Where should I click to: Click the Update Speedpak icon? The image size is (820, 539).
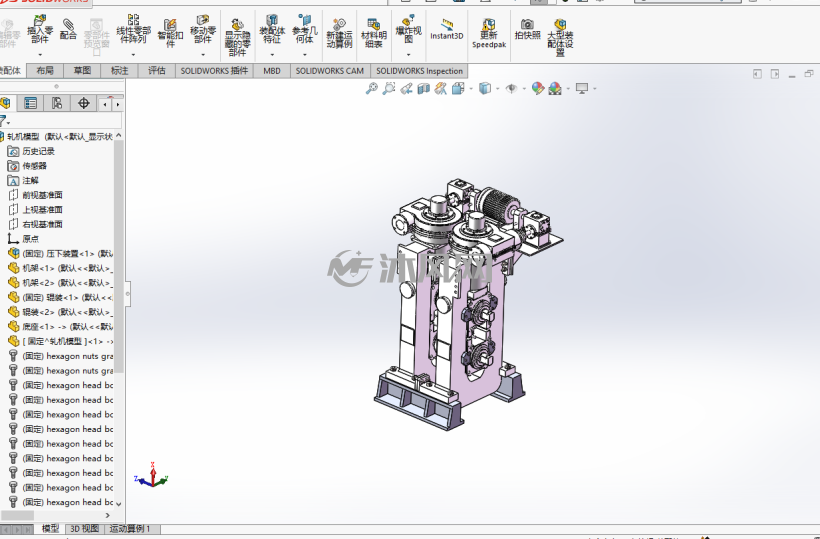coord(489,33)
